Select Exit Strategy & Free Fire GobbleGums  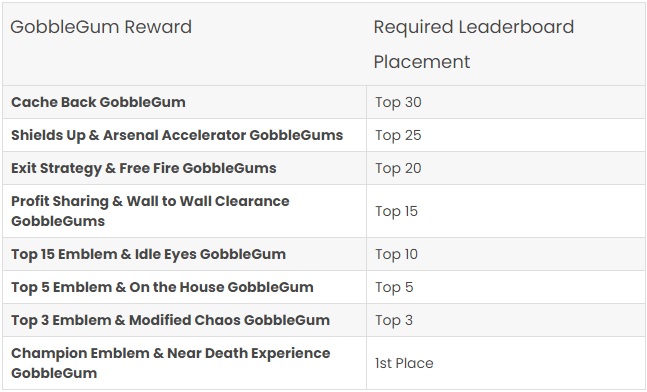144,168
